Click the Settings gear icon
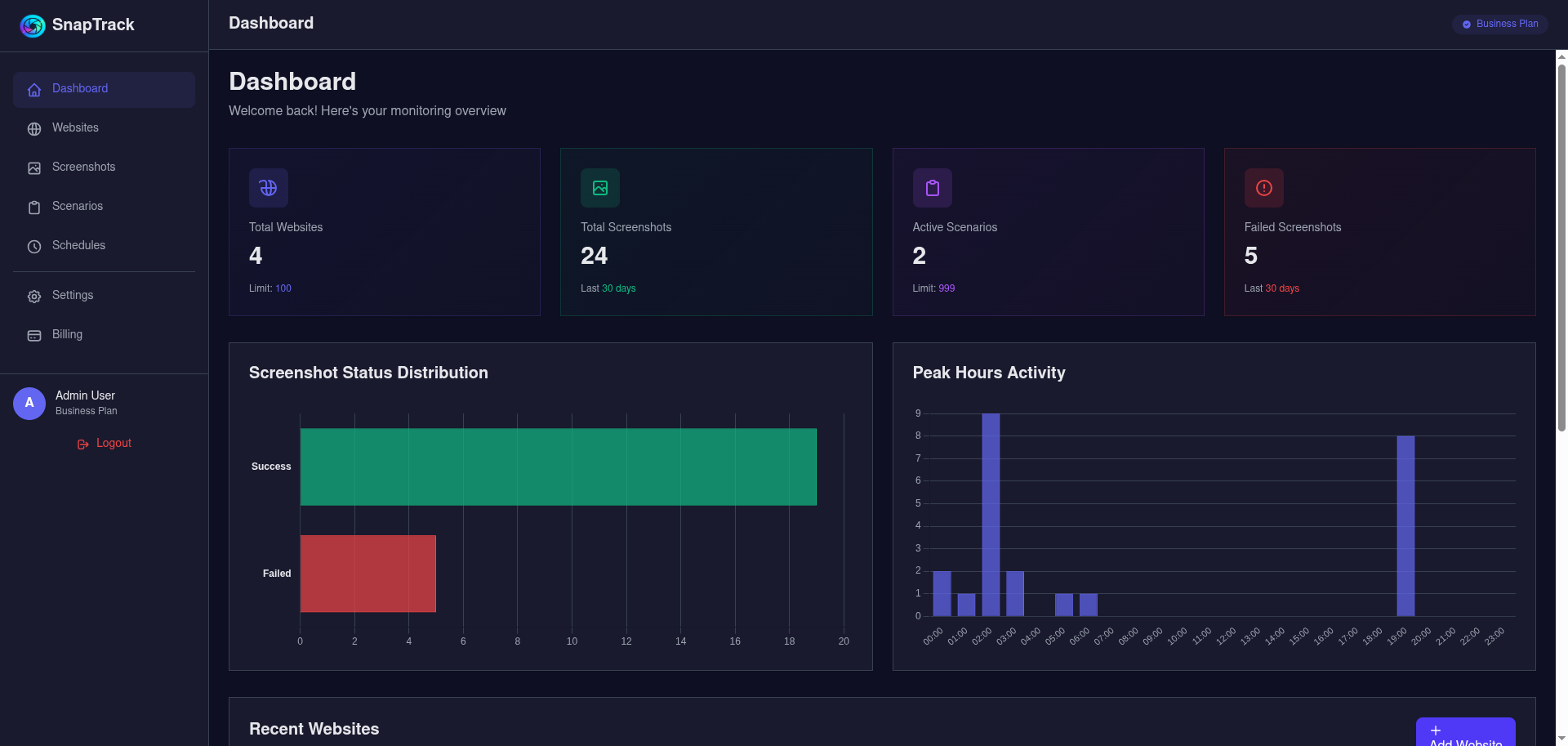This screenshot has width=1568, height=746. pos(34,297)
